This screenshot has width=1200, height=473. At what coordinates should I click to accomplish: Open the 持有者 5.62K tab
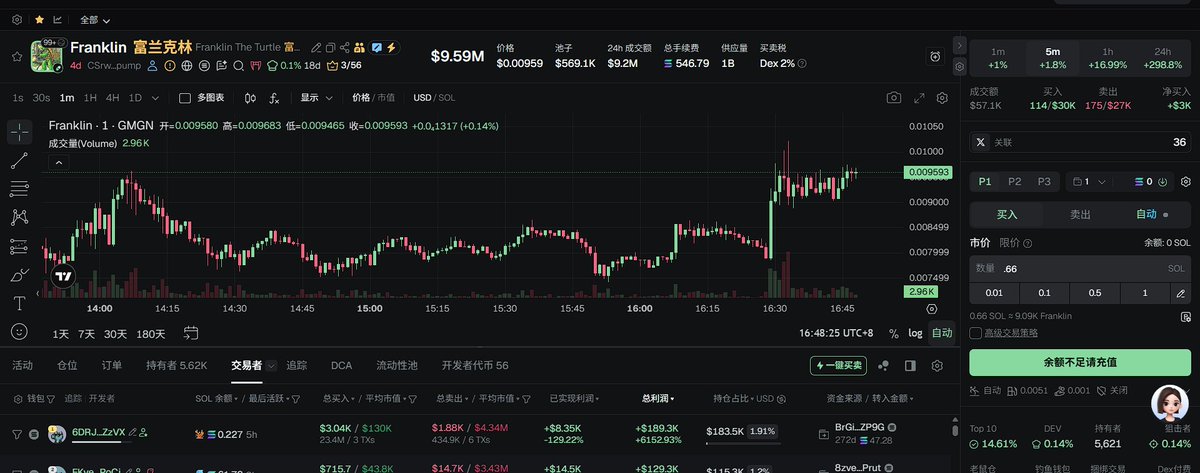tap(177, 366)
